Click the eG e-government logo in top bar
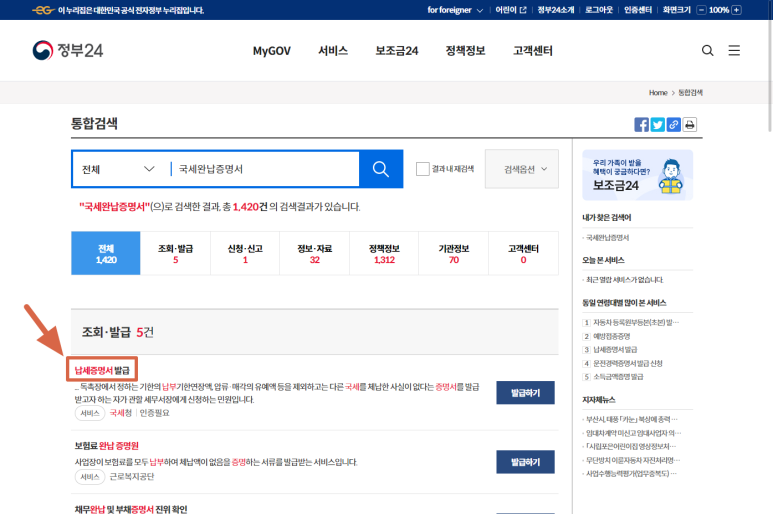 pos(43,10)
